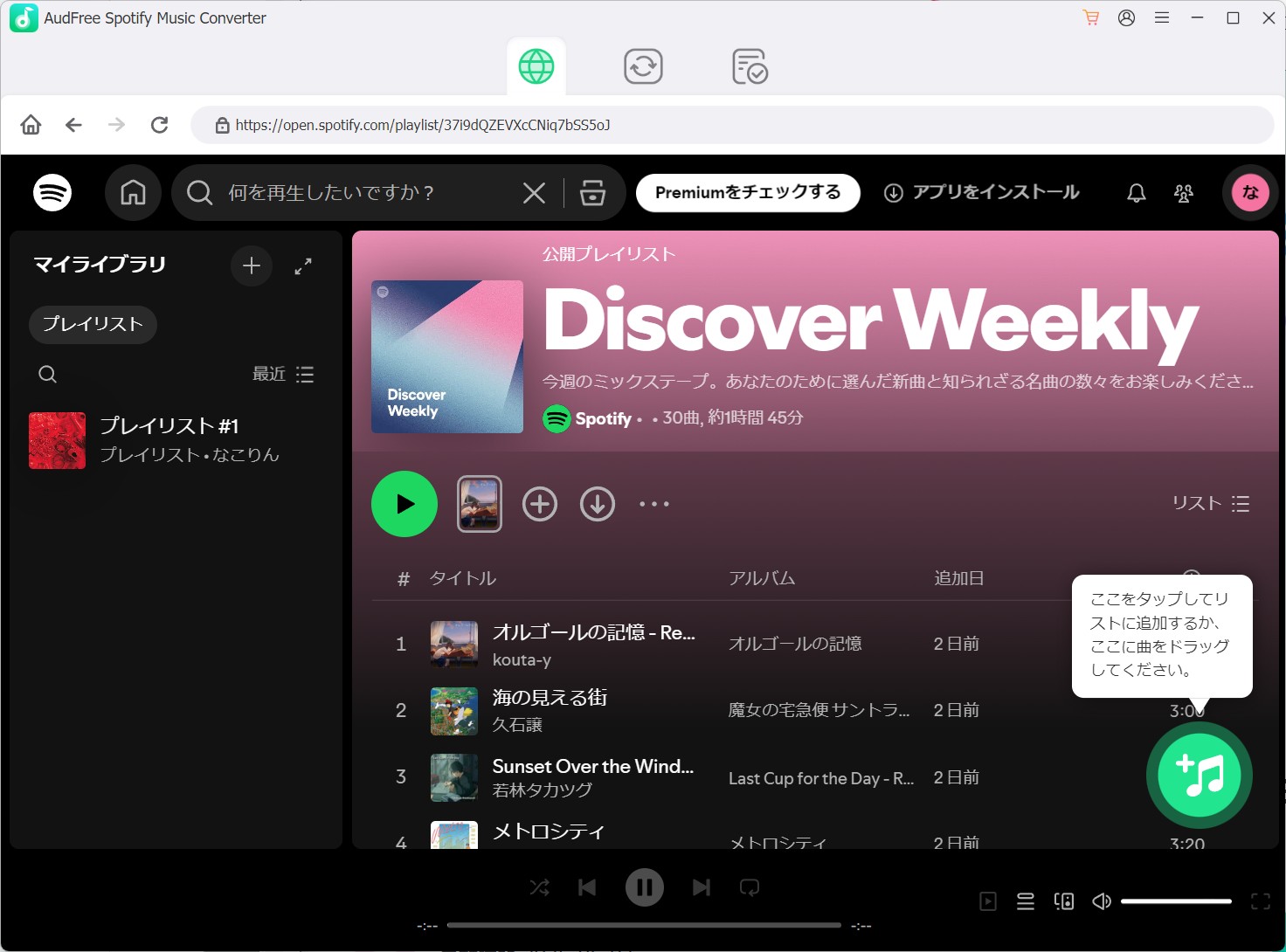
Task: Skip to previous track
Action: [587, 887]
